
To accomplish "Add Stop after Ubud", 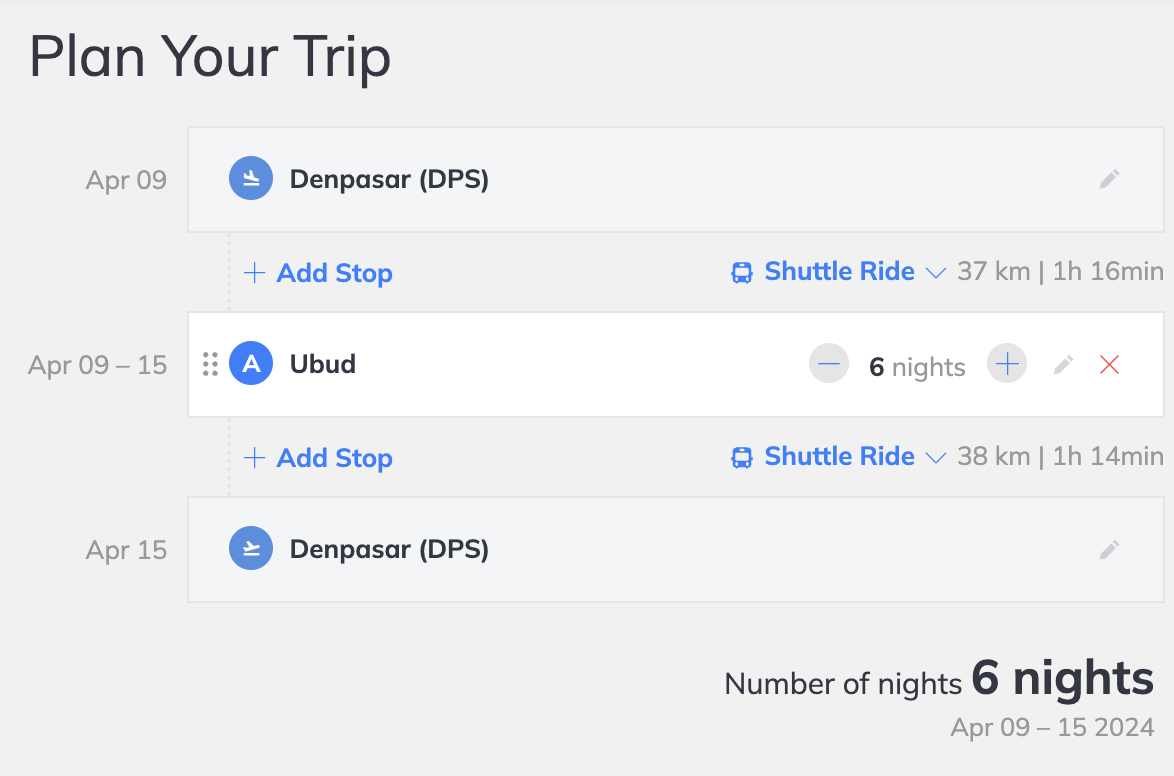I will click(x=318, y=458).
